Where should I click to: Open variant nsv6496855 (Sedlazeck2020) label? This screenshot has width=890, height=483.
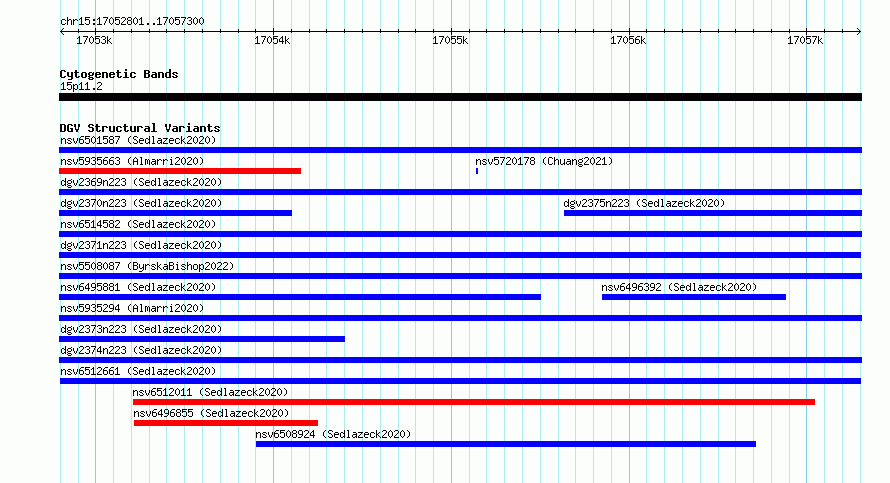tap(211, 413)
